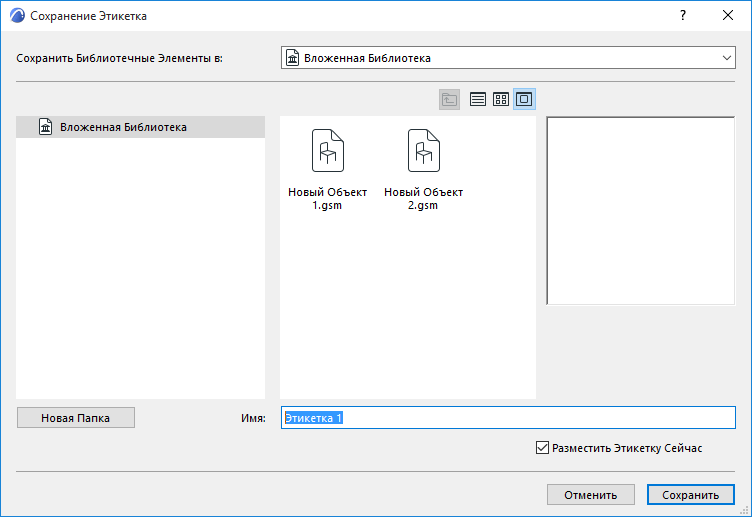
Task: Toggle Разместить Этикетку Сейчас checkbox
Action: coord(542,448)
